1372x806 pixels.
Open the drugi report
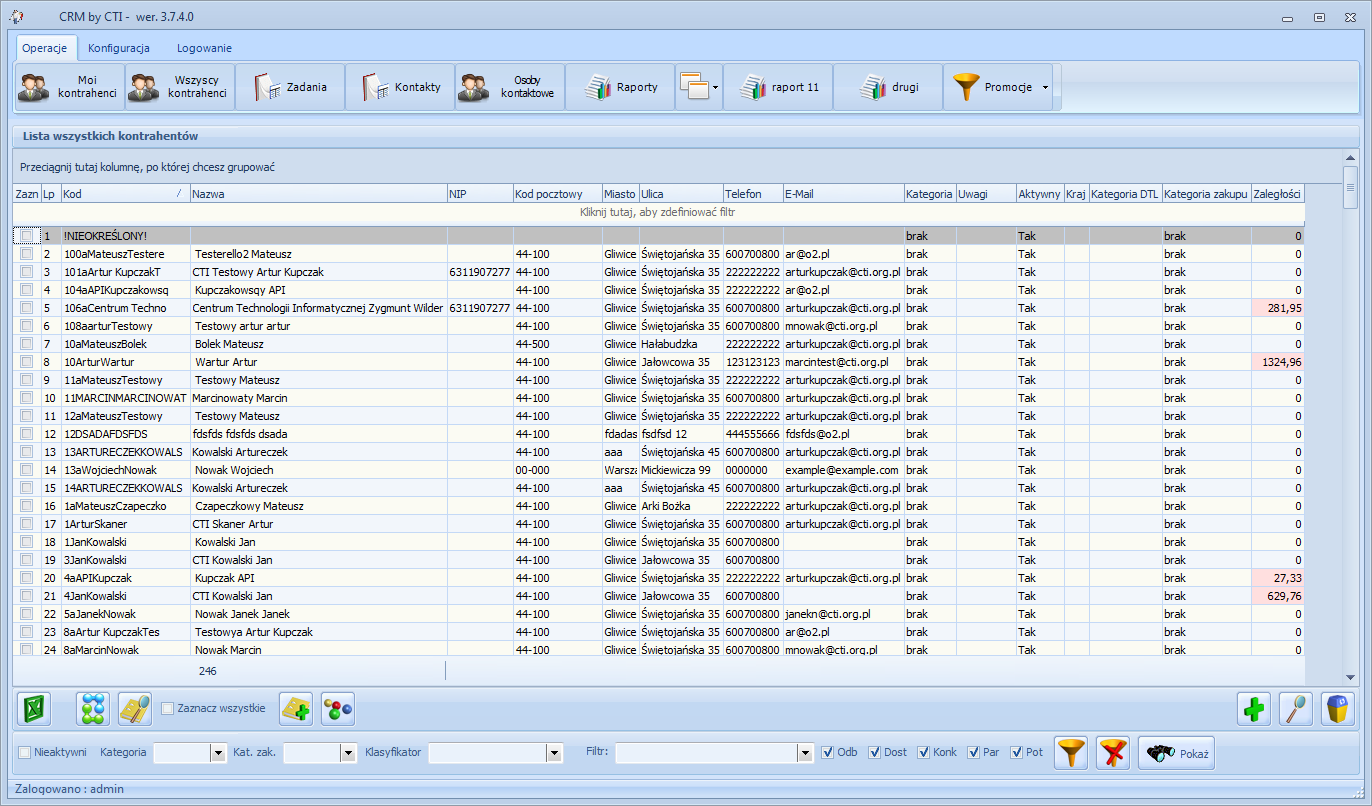pyautogui.click(x=888, y=87)
